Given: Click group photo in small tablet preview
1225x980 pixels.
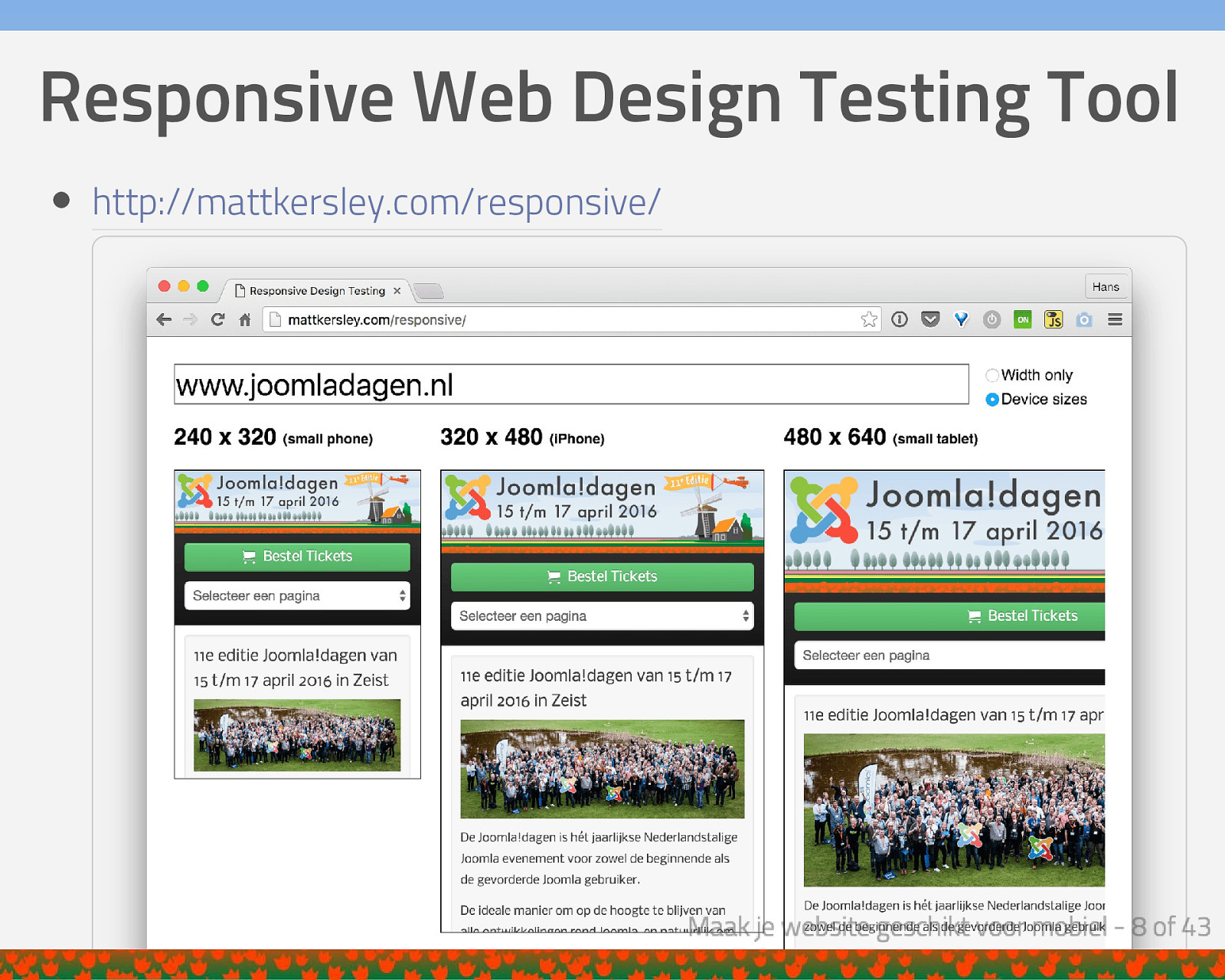Looking at the screenshot, I should pyautogui.click(x=954, y=810).
